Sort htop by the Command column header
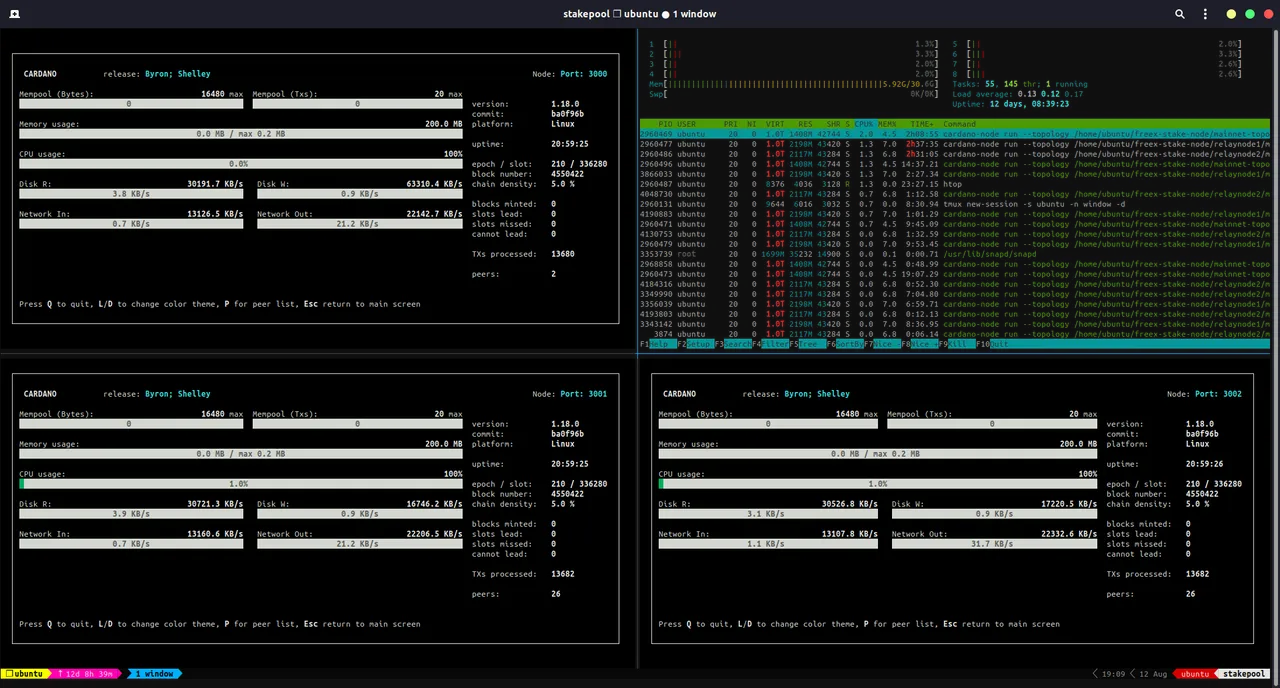The height and width of the screenshot is (688, 1280). click(959, 124)
